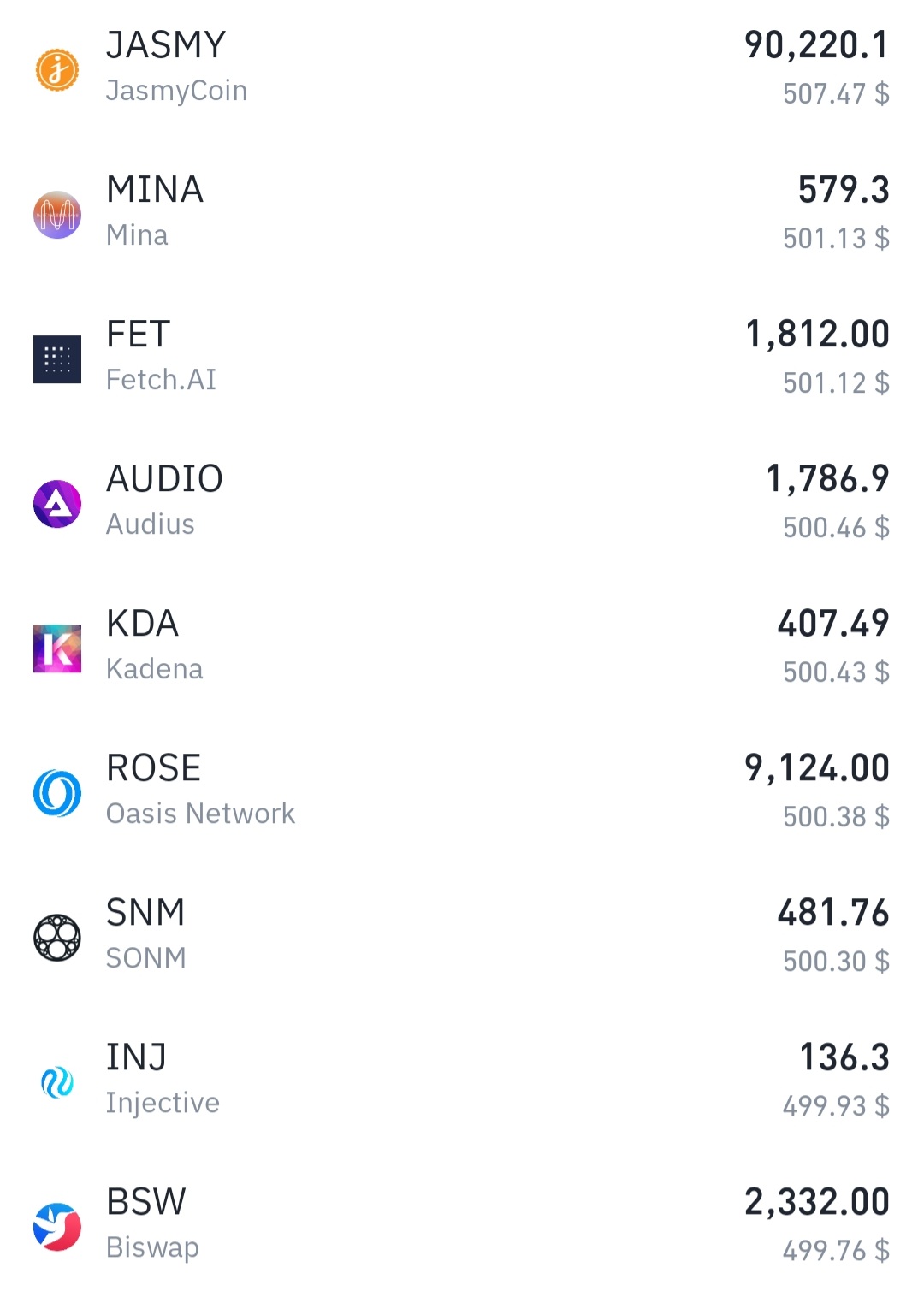
Task: Tap the Fetch.AI dotted square icon
Action: [x=57, y=359]
